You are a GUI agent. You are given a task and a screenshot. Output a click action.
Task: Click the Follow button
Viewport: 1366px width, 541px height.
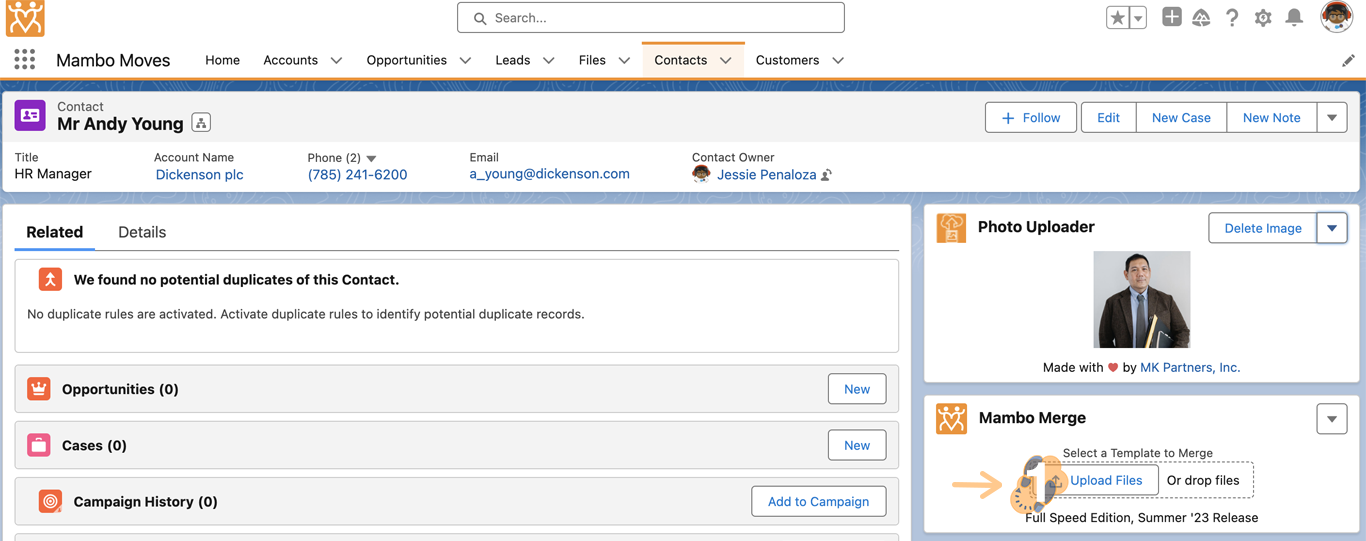click(1030, 117)
